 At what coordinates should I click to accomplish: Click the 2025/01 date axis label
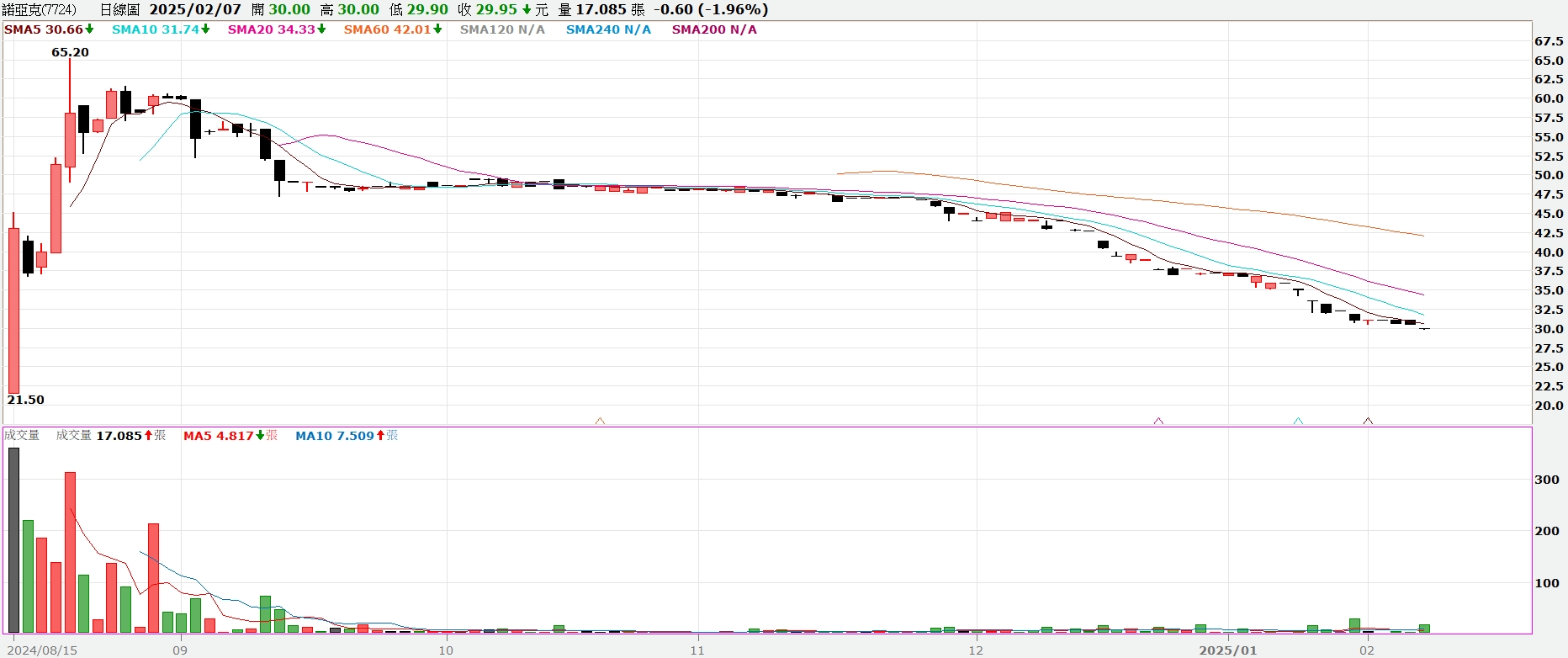point(1227,650)
